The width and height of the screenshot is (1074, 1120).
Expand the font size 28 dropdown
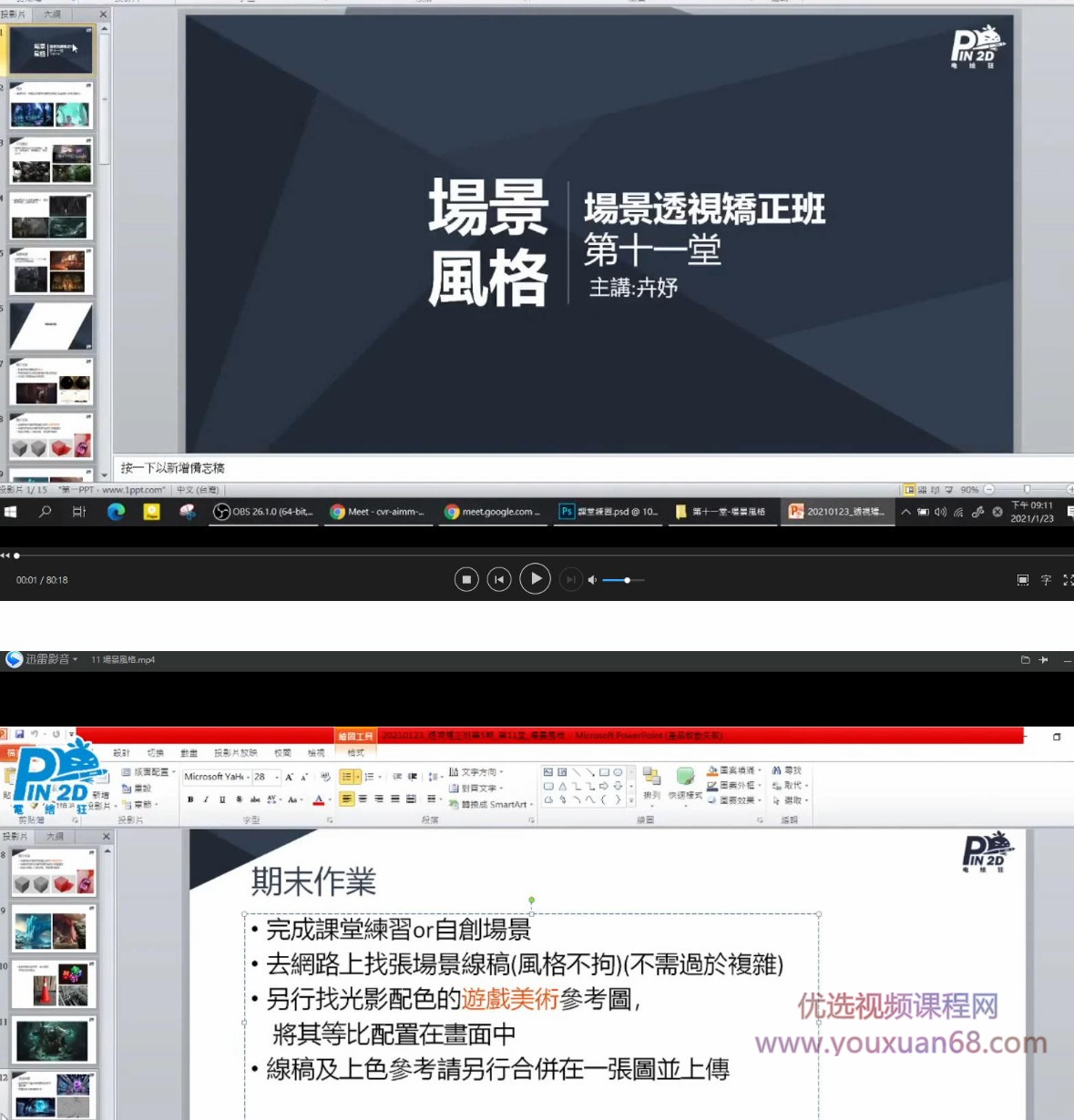pyautogui.click(x=277, y=777)
